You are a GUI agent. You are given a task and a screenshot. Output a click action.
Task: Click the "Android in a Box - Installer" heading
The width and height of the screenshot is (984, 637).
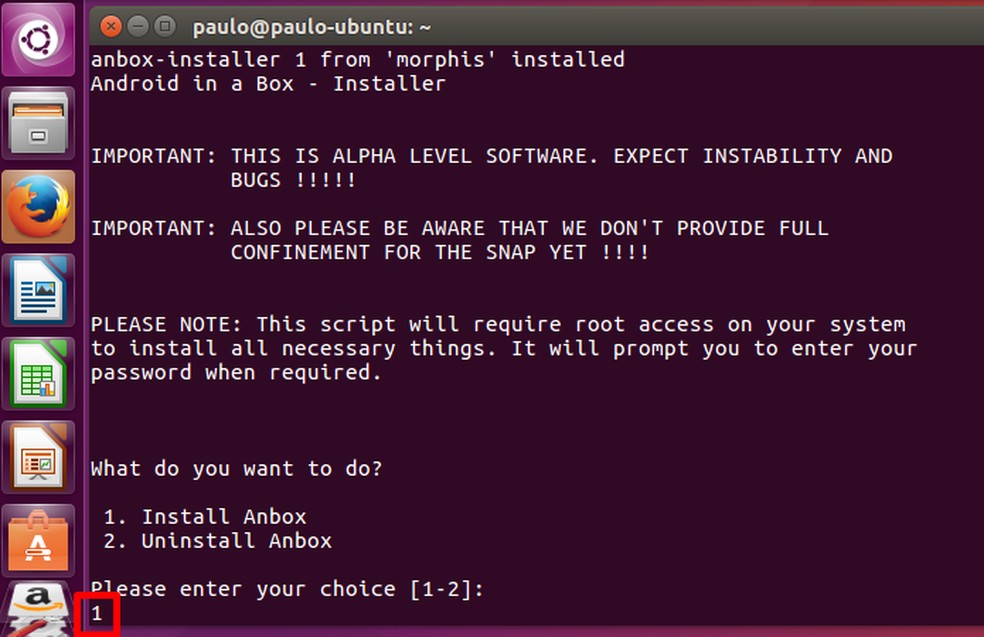click(268, 84)
